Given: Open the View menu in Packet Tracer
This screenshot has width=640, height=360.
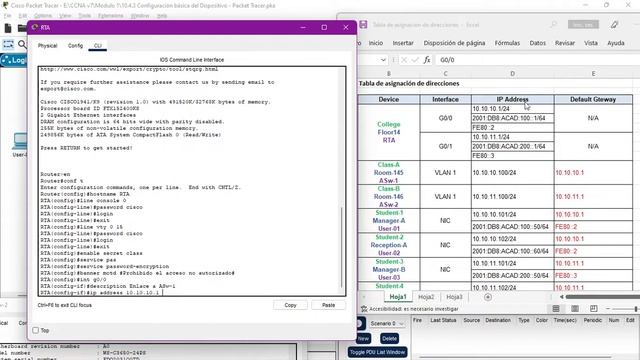Looking at the screenshot, I should 65,16.
